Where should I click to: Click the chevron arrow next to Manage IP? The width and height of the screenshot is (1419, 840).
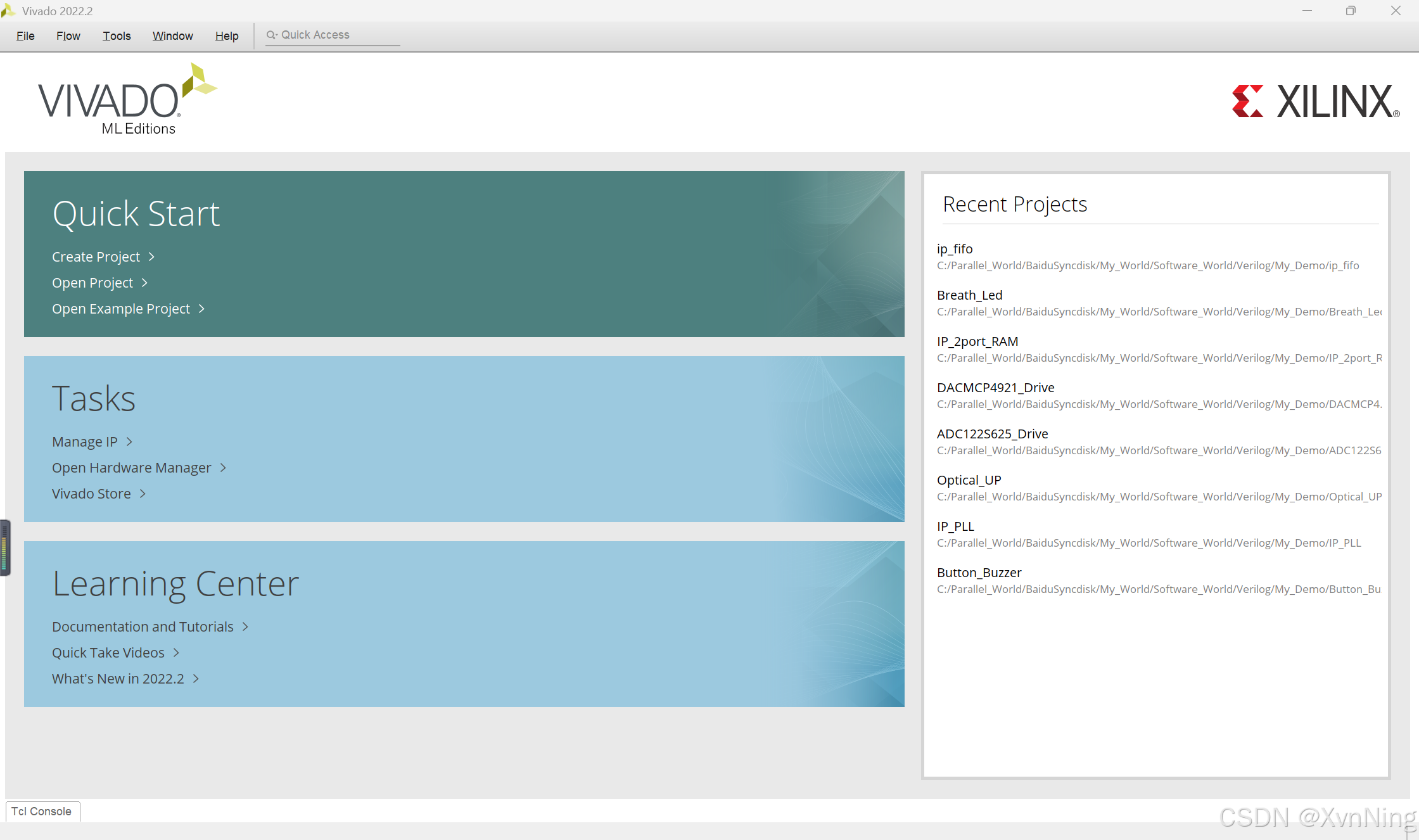[129, 442]
